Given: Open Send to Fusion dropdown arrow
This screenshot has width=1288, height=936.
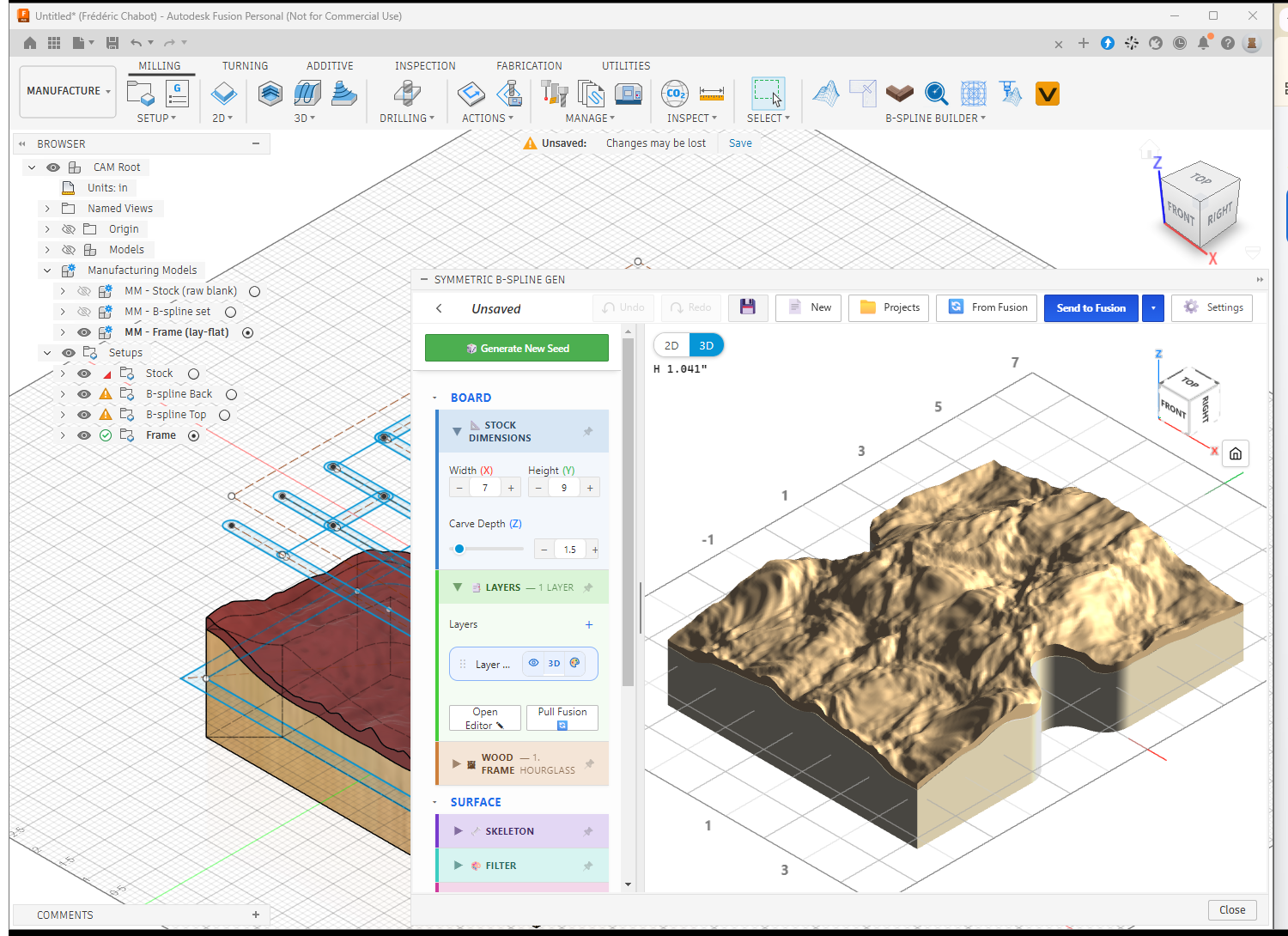Looking at the screenshot, I should (1153, 308).
